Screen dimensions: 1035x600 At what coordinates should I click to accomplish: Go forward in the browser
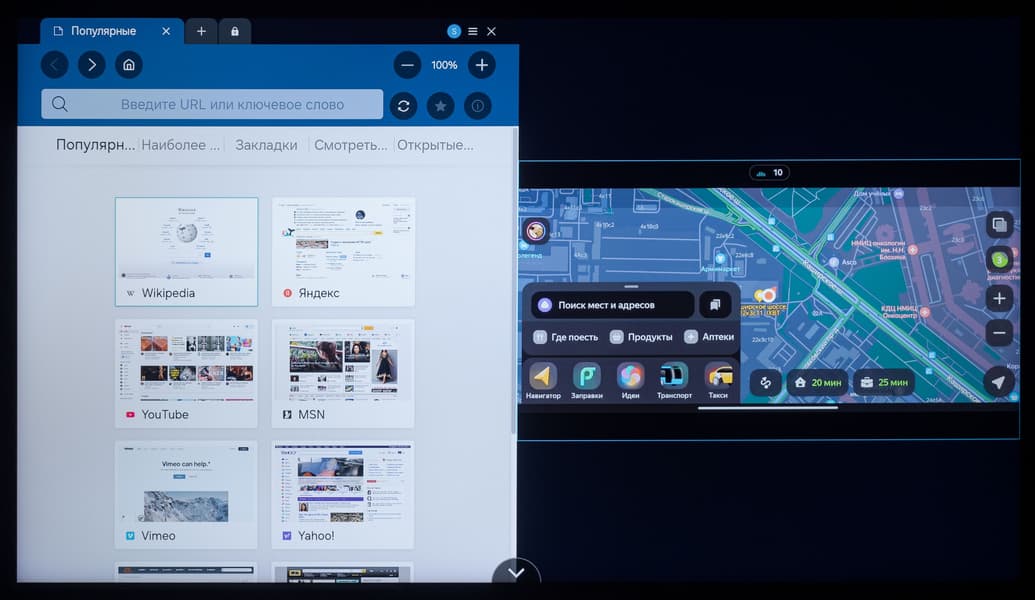tap(92, 65)
